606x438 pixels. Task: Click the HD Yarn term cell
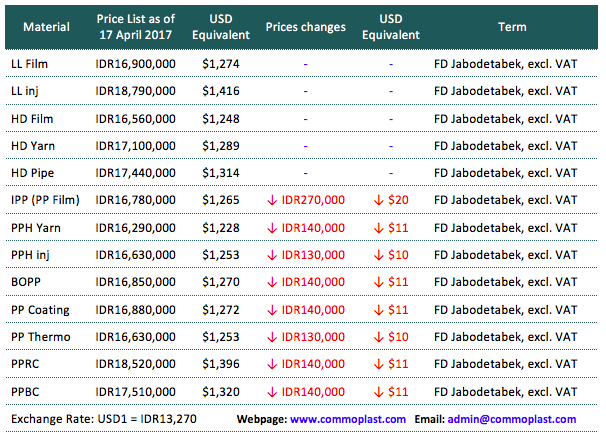[x=506, y=146]
